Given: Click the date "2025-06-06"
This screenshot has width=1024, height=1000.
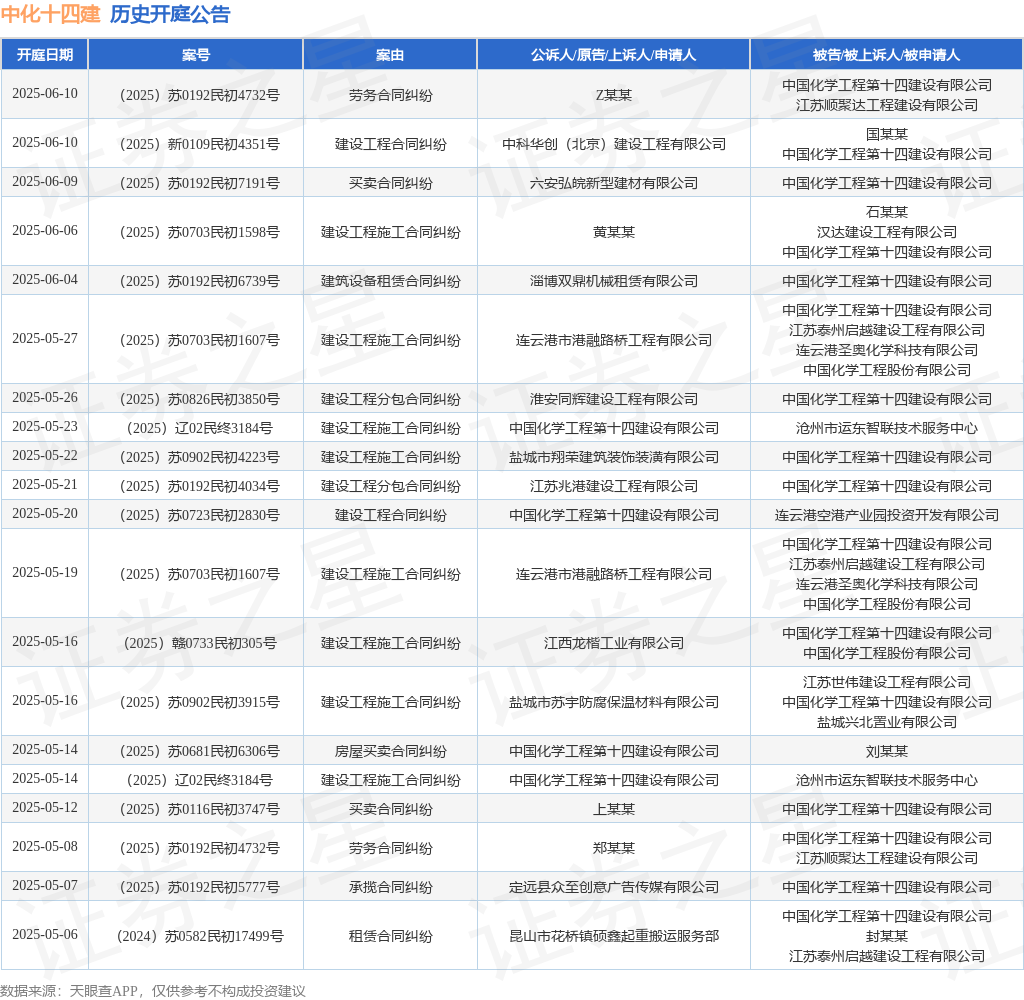Looking at the screenshot, I should point(44,231).
